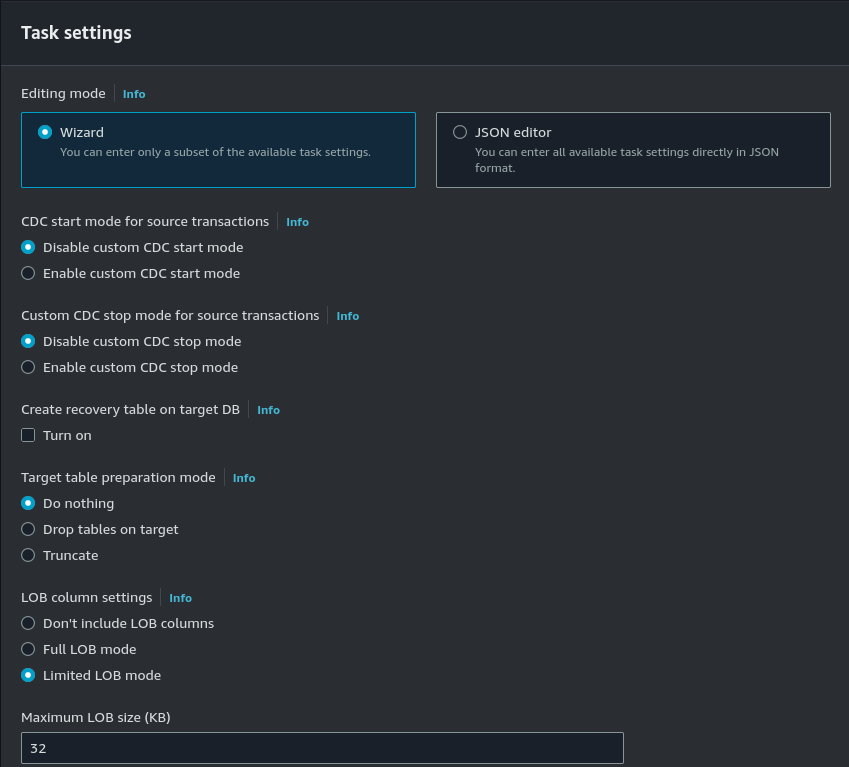This screenshot has width=849, height=767.
Task: Open Info for CDC start mode
Action: pos(297,222)
